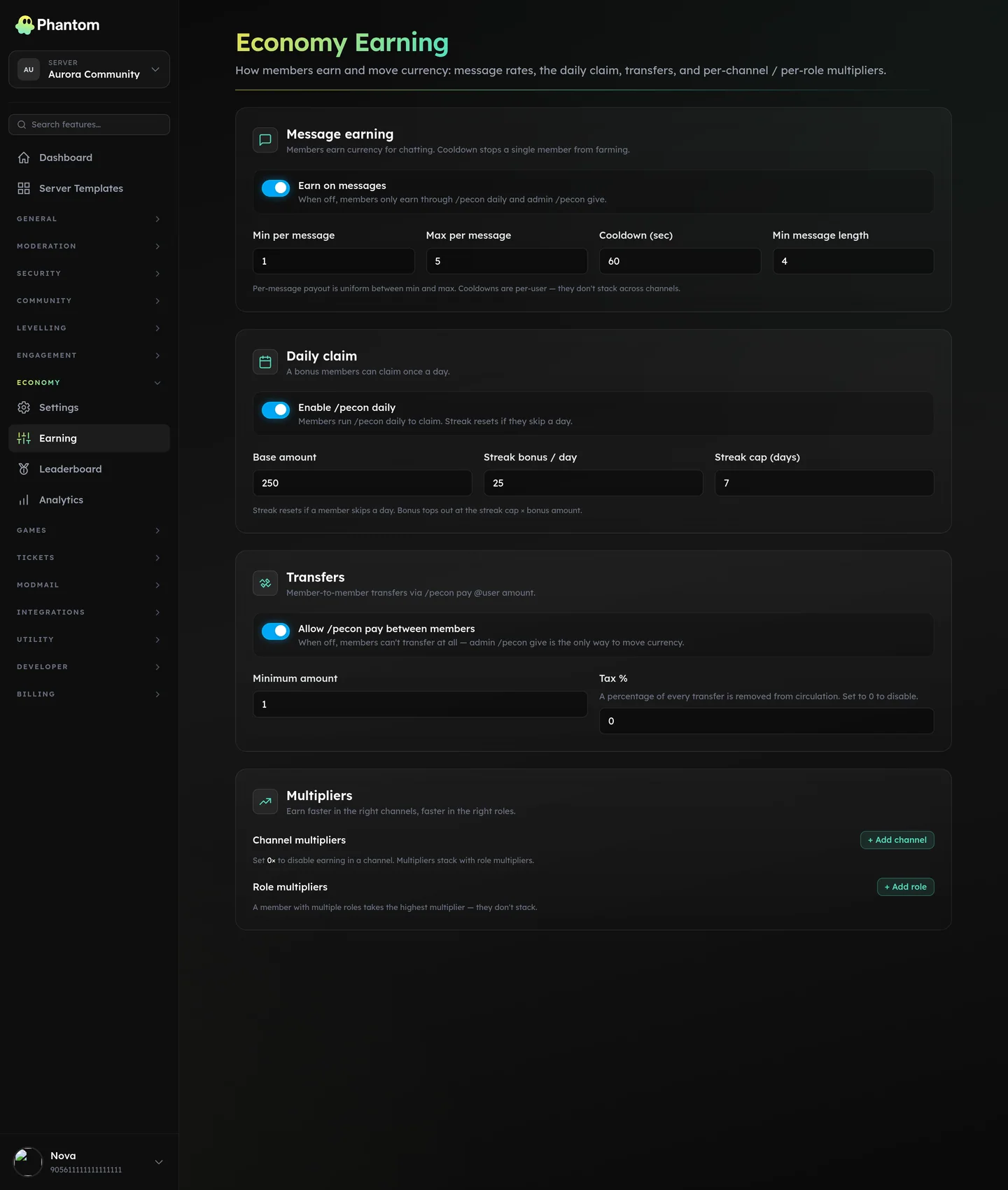Screen dimensions: 1008x1190
Task: Click the Channel multipliers heading
Action: coord(299,840)
